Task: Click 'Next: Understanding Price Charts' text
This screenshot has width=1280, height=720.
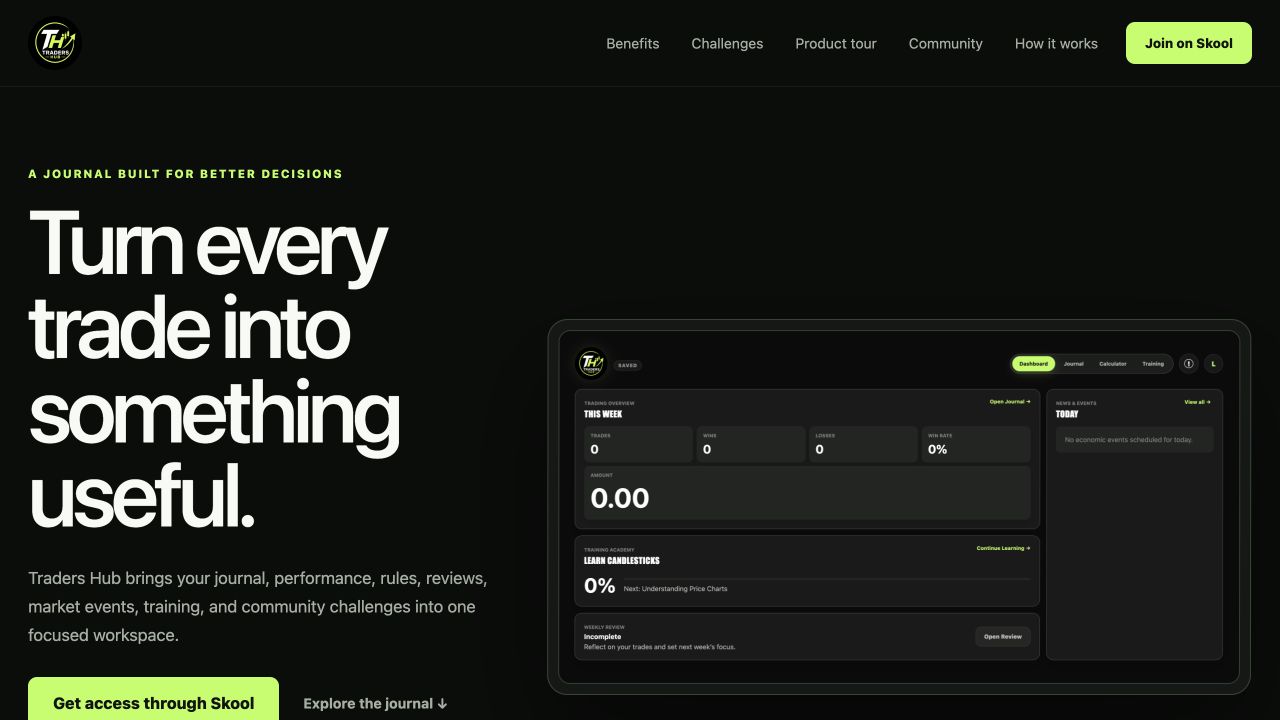Action: point(676,589)
